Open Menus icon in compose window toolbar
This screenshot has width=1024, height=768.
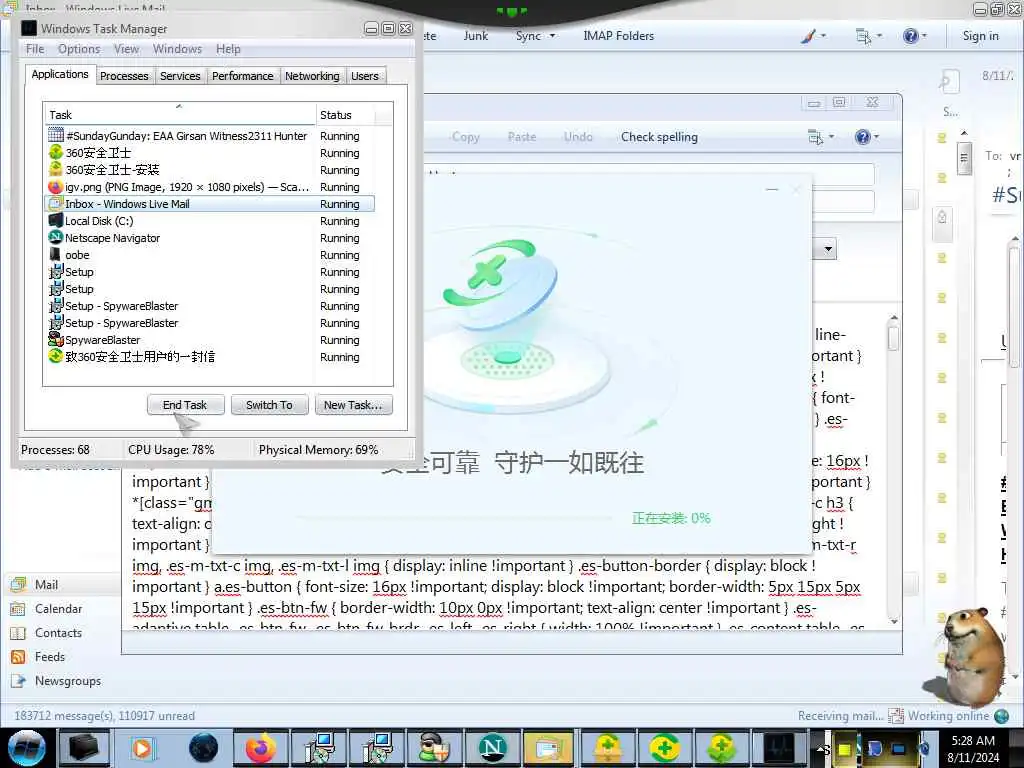(x=816, y=136)
